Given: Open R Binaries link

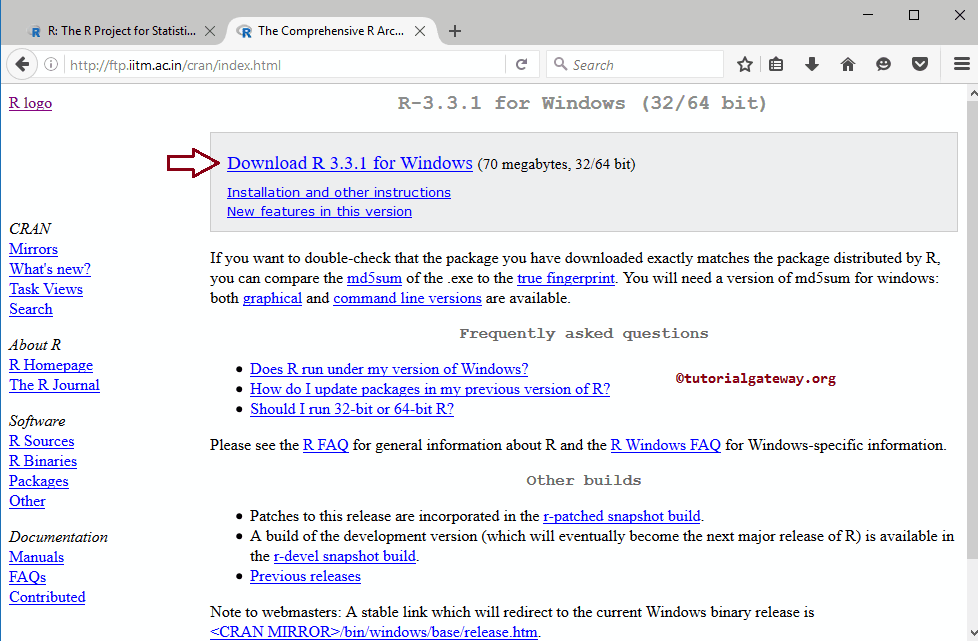Looking at the screenshot, I should click(x=43, y=461).
